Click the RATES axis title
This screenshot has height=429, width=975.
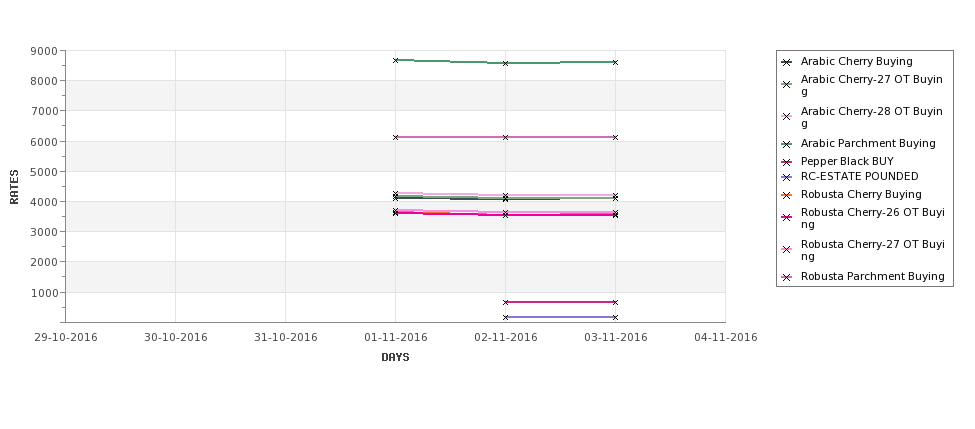tap(14, 187)
